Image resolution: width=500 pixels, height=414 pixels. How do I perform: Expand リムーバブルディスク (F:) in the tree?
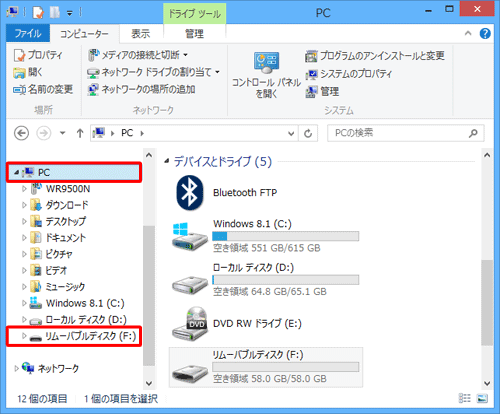(x=24, y=336)
